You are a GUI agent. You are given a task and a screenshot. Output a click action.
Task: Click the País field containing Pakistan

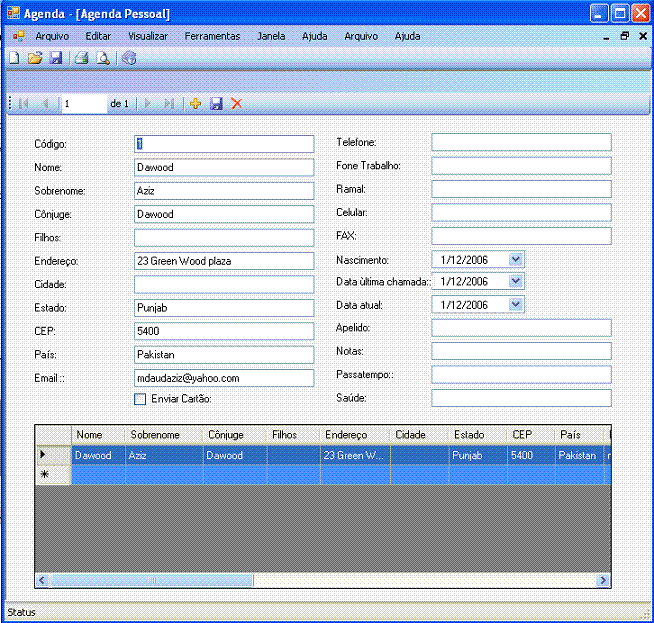(x=224, y=354)
